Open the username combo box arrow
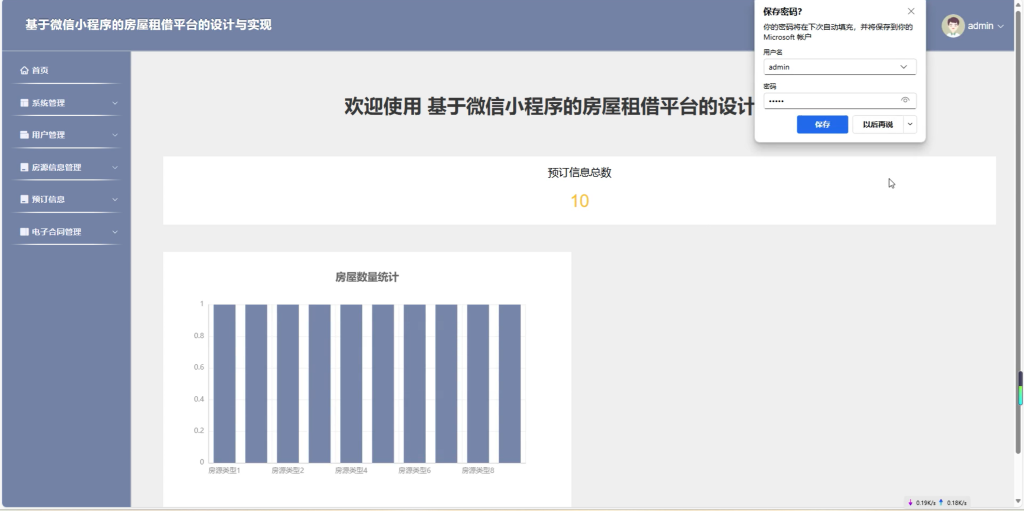The height and width of the screenshot is (511, 1024). [904, 67]
